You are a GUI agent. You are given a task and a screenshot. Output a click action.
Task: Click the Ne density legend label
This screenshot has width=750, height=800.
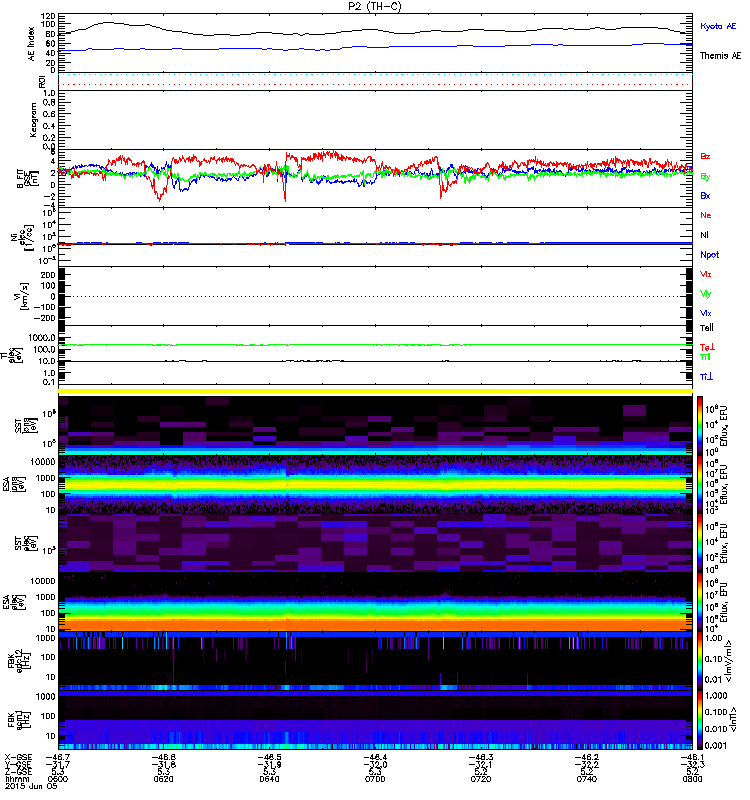click(x=706, y=214)
